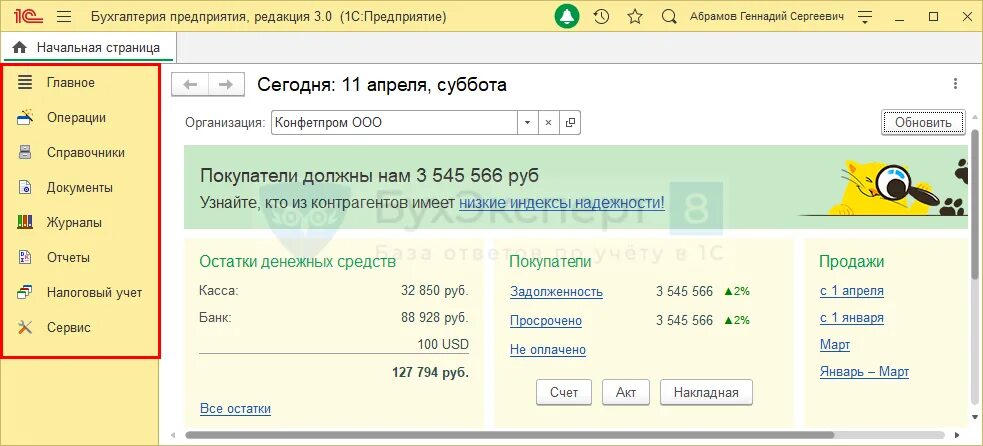
Task: Click the Обновить button
Action: click(924, 122)
